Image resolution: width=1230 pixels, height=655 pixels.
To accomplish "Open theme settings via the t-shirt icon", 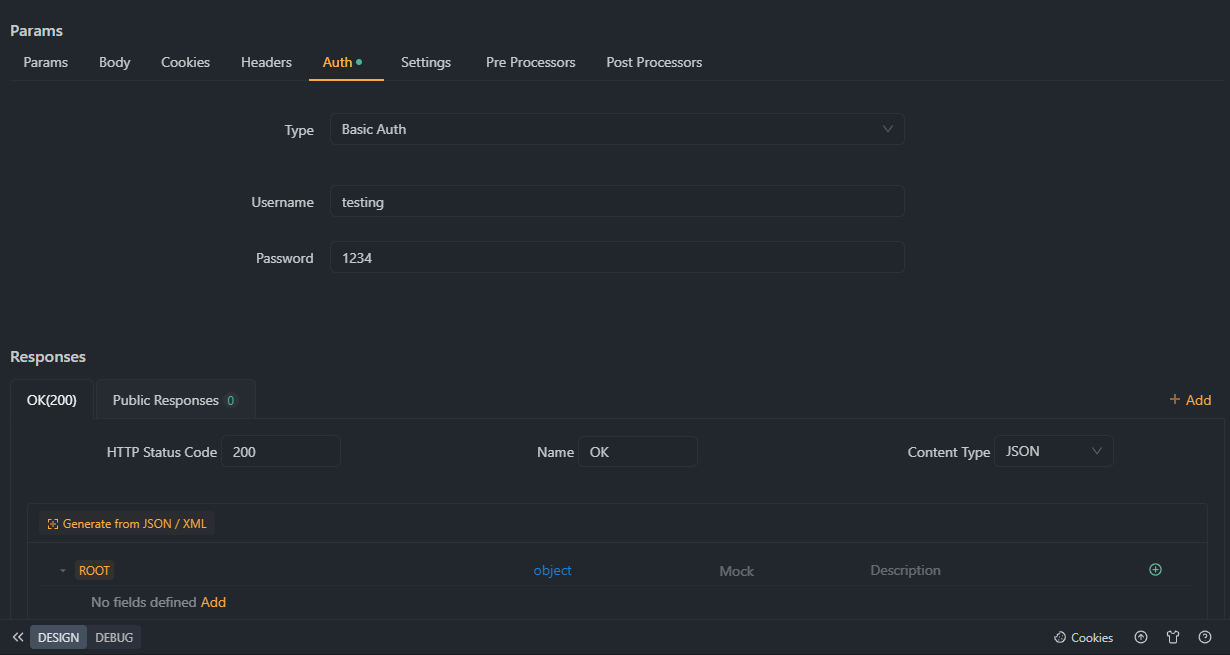I will (x=1173, y=637).
